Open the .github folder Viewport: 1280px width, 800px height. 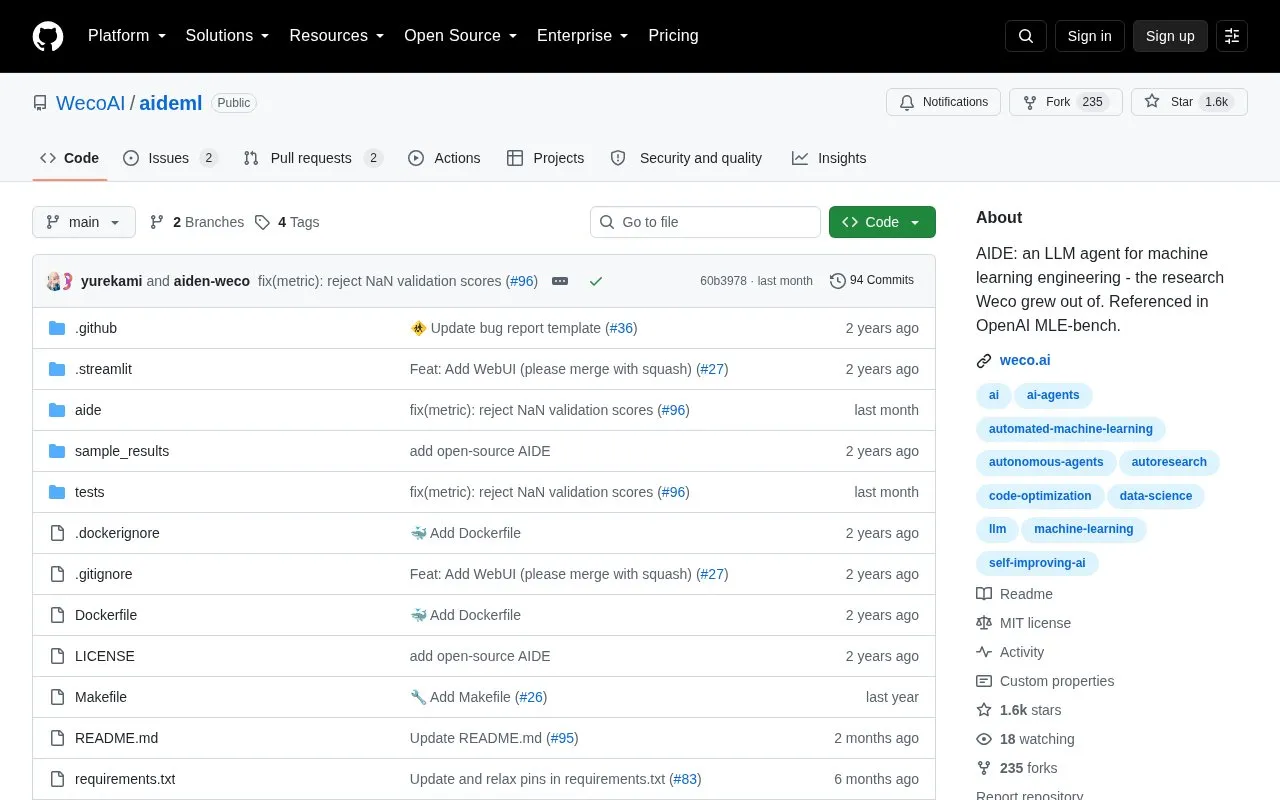[96, 328]
